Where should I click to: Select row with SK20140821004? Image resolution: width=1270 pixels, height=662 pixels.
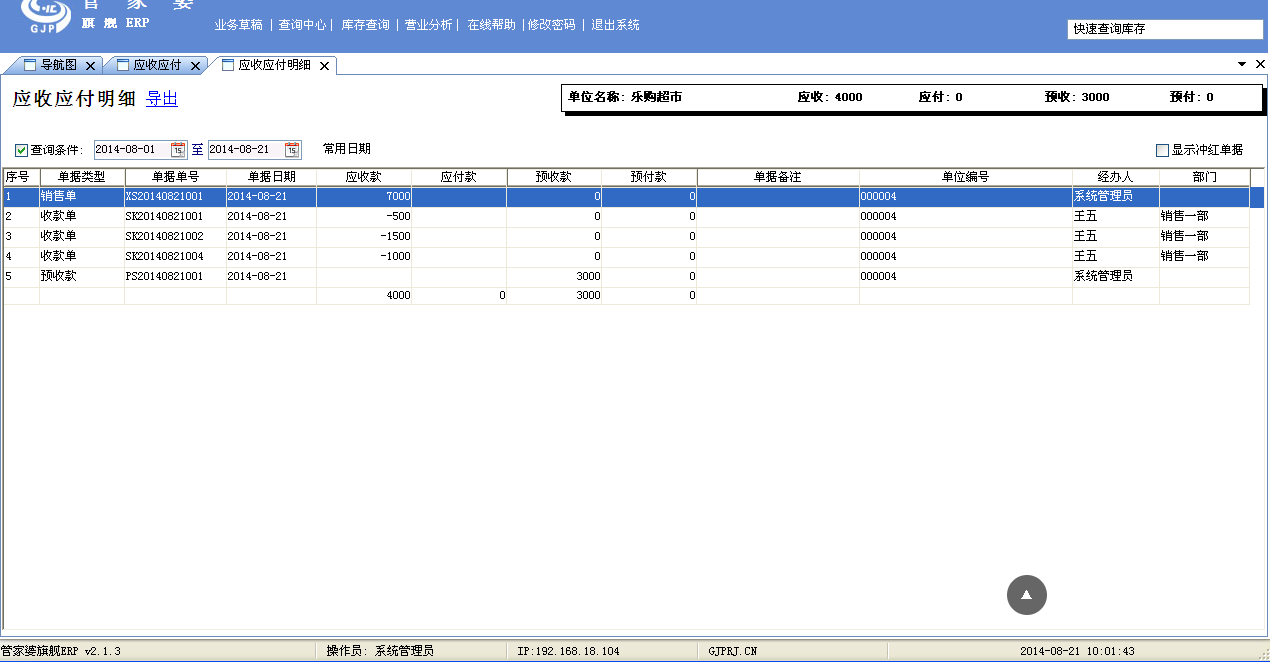coord(627,257)
